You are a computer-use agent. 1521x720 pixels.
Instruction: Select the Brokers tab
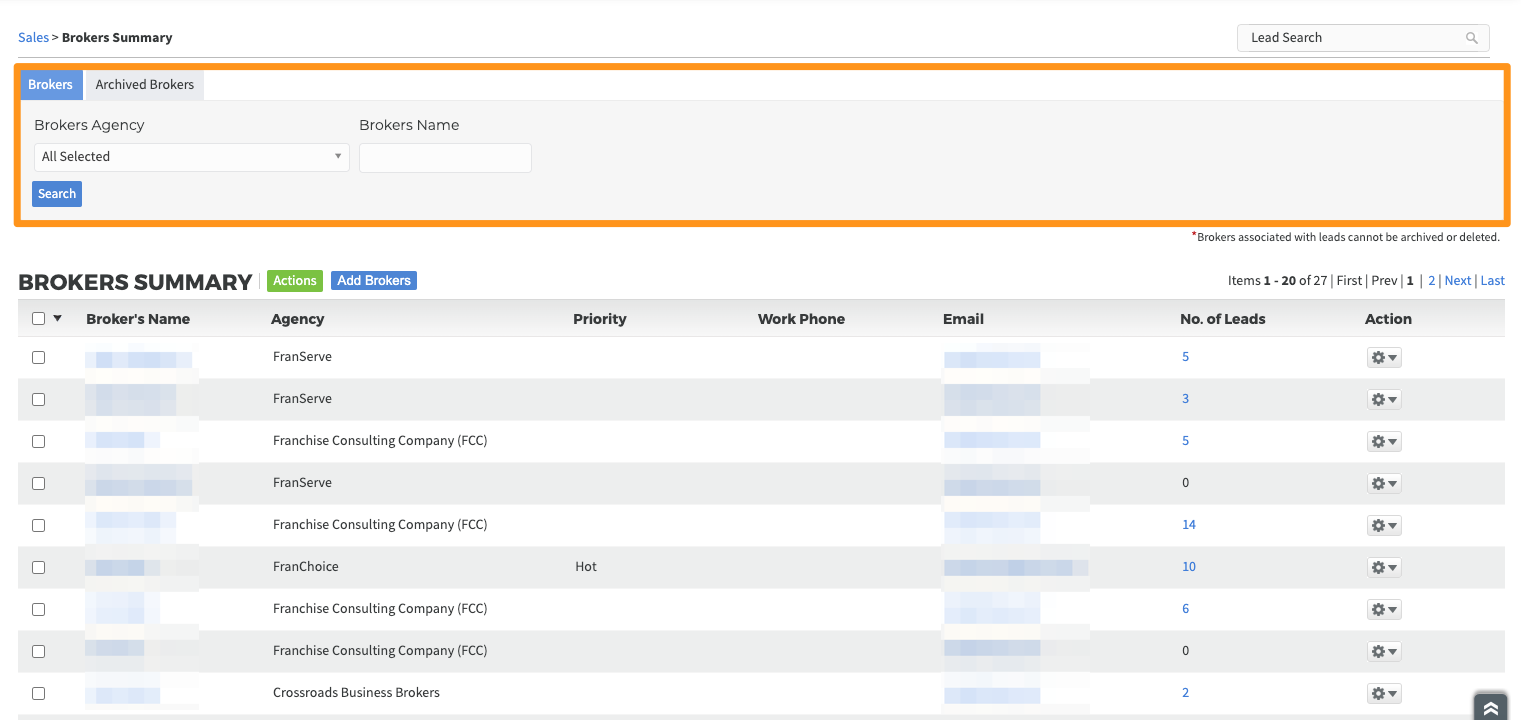pyautogui.click(x=50, y=85)
